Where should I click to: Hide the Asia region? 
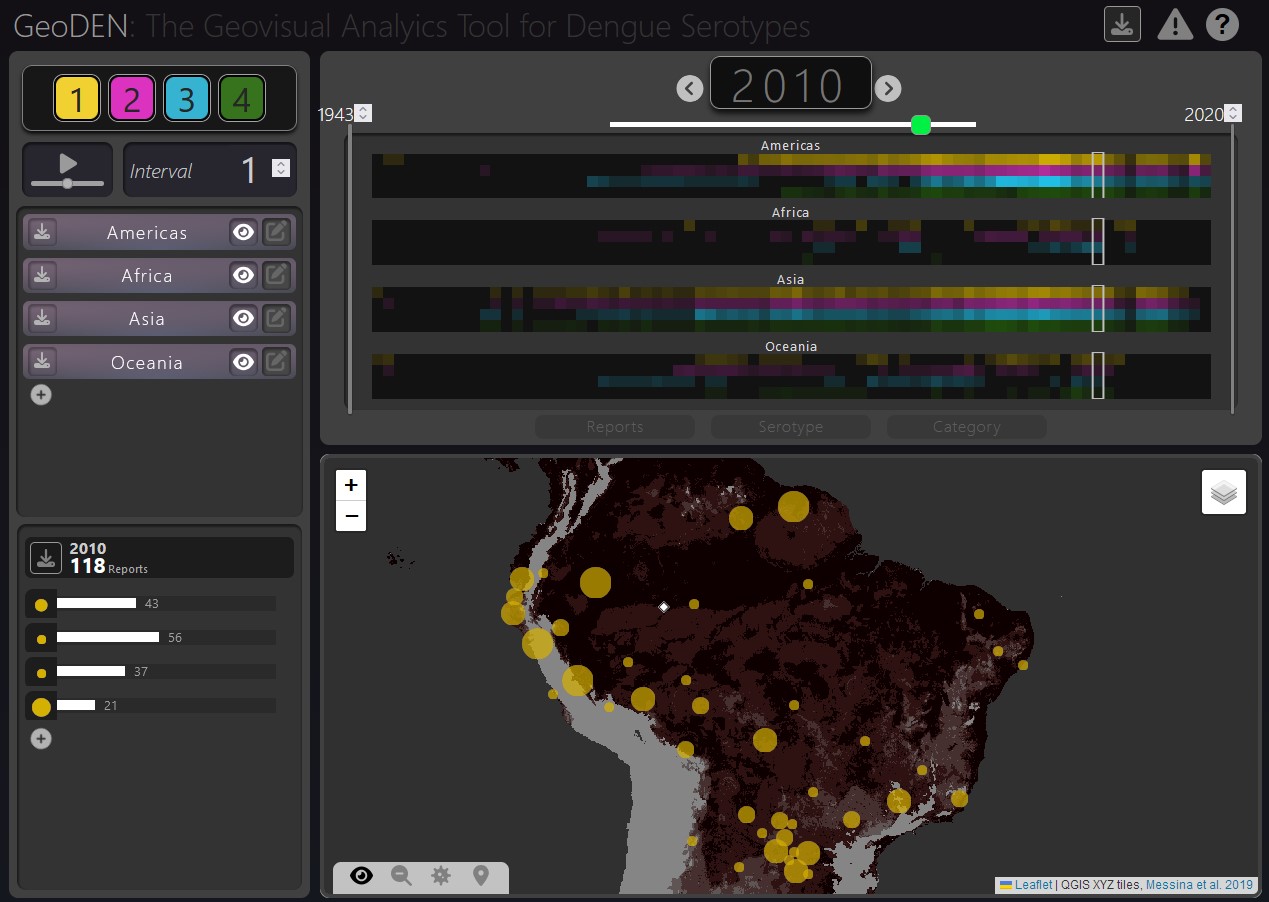[x=243, y=318]
